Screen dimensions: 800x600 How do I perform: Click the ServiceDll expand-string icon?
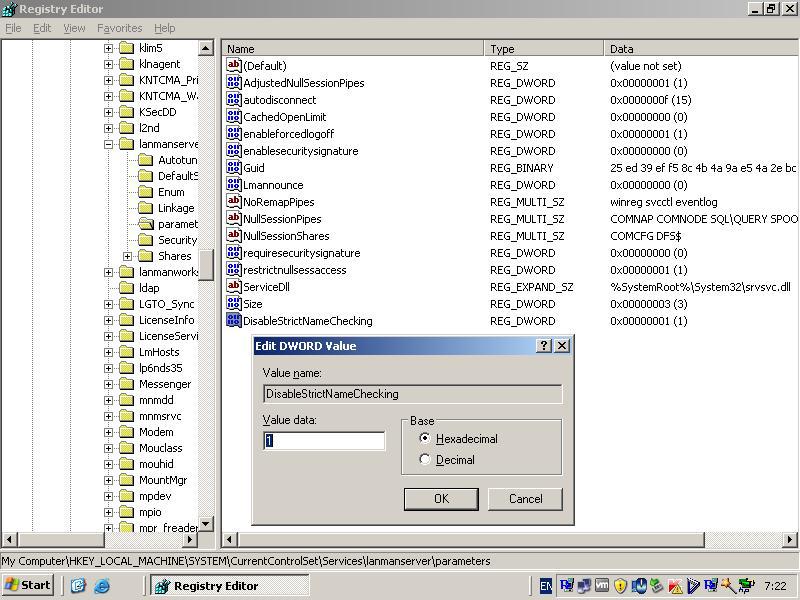[x=234, y=286]
